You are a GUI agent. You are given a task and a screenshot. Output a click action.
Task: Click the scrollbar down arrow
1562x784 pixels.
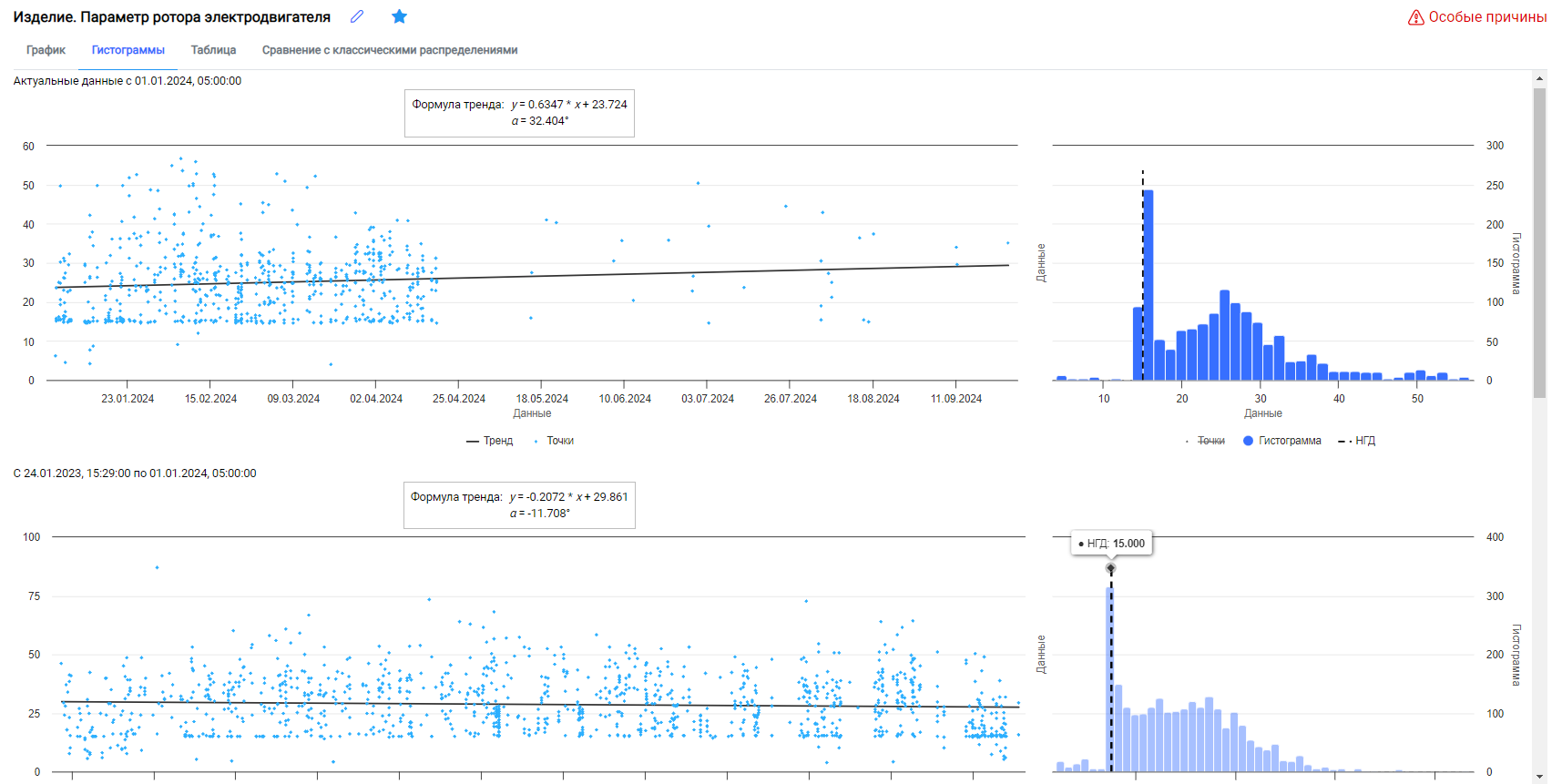[x=1539, y=778]
